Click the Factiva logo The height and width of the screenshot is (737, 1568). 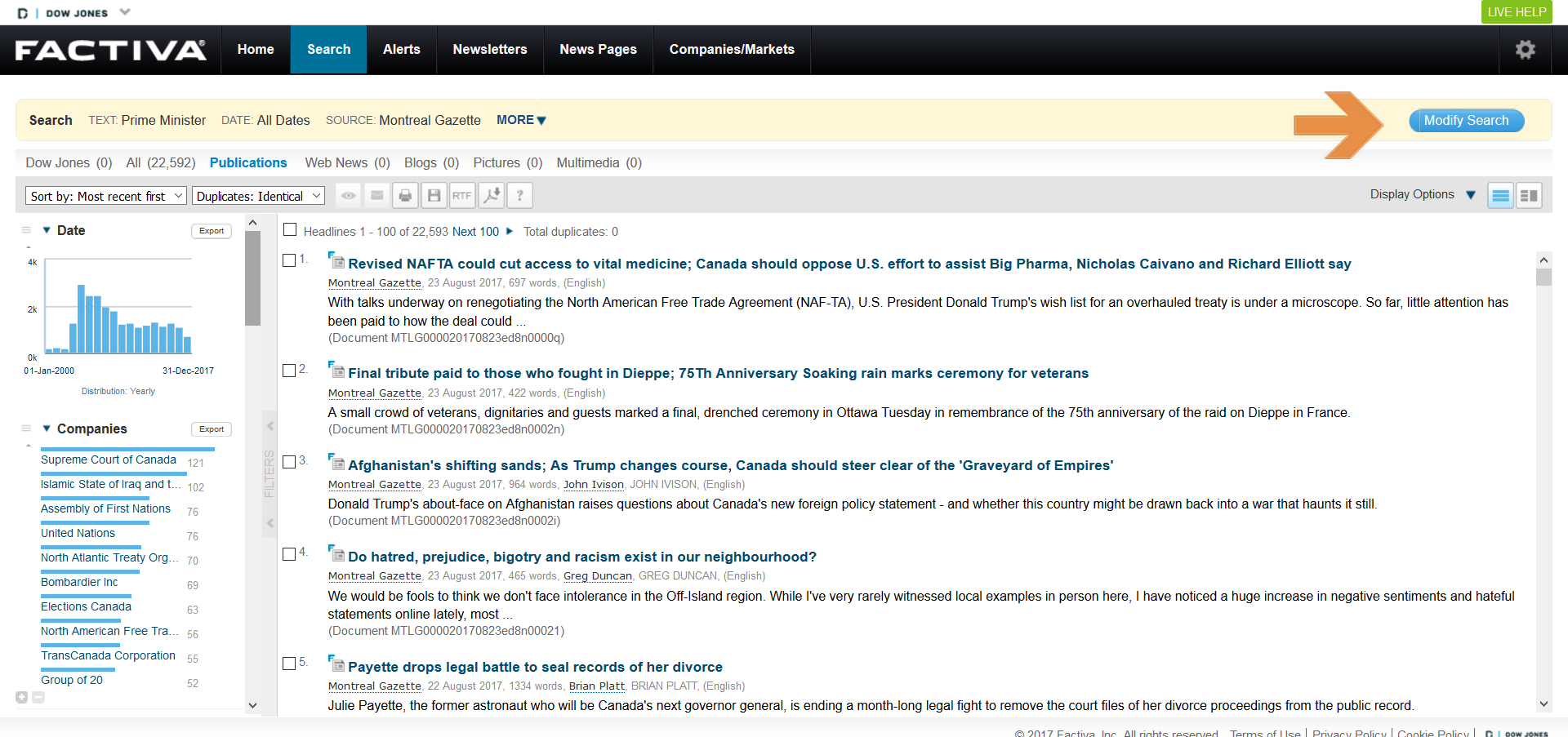pyautogui.click(x=111, y=50)
